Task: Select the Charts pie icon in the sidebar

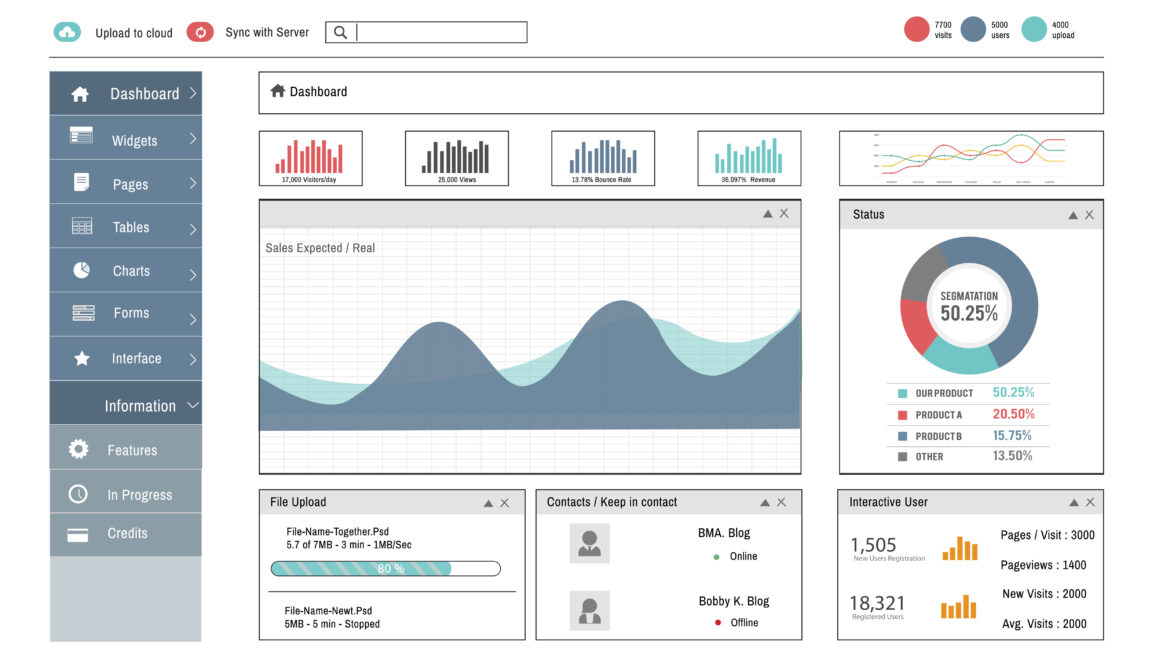Action: click(83, 270)
